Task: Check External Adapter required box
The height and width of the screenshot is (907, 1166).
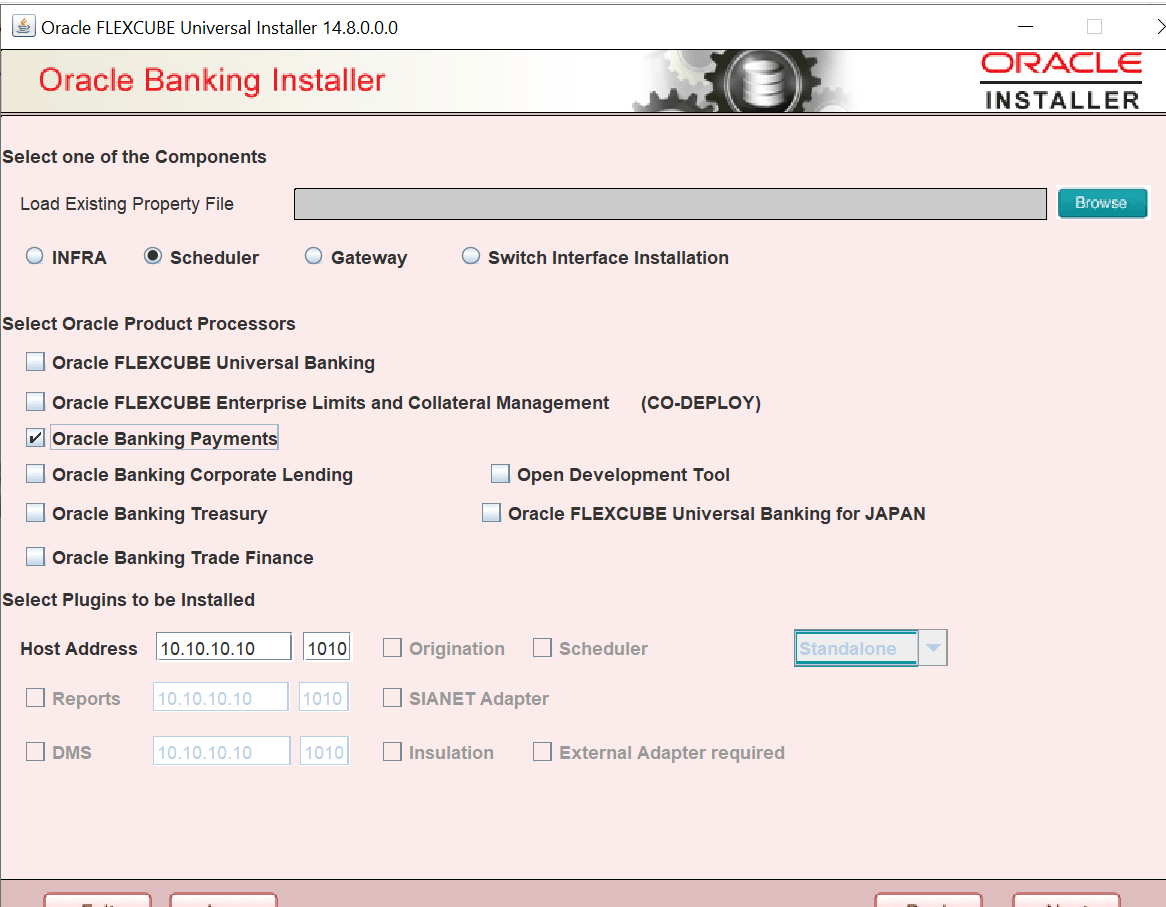Action: coord(542,752)
